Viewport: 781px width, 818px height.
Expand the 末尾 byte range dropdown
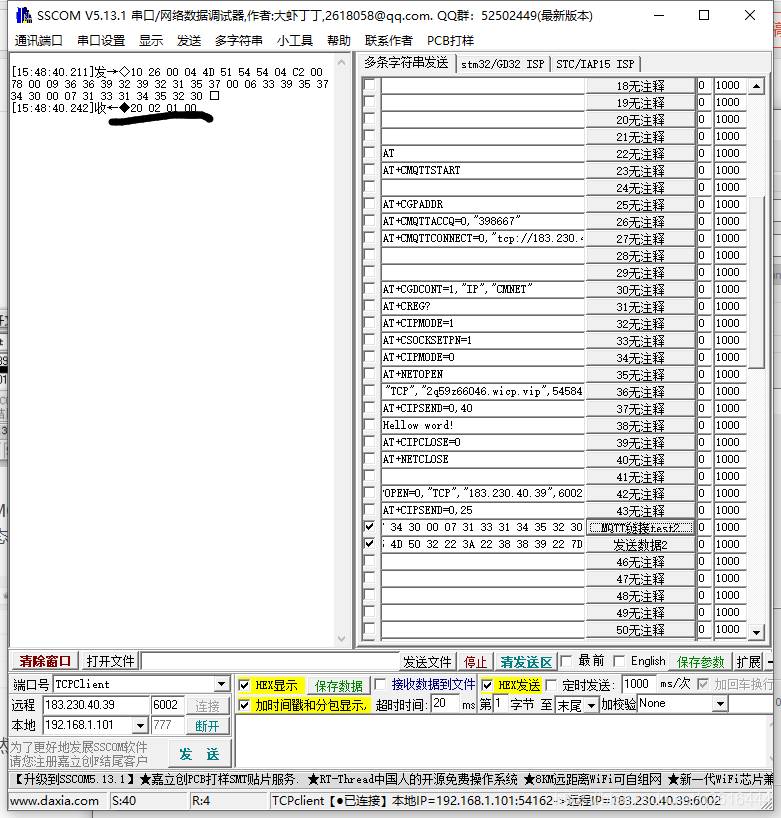coord(591,705)
